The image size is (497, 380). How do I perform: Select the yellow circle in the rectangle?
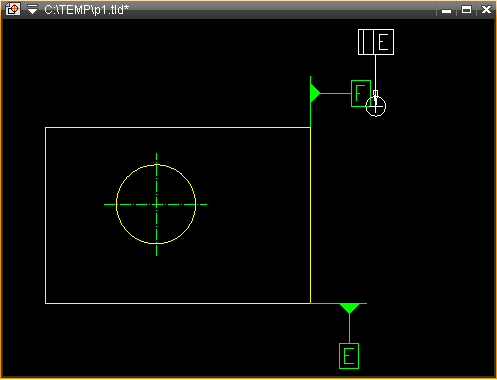click(156, 204)
